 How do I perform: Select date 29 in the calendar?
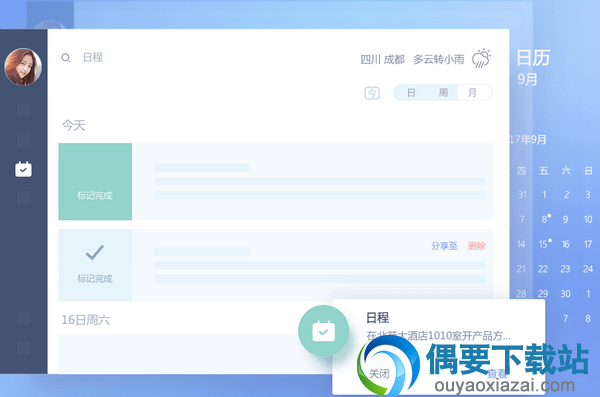(x=543, y=294)
